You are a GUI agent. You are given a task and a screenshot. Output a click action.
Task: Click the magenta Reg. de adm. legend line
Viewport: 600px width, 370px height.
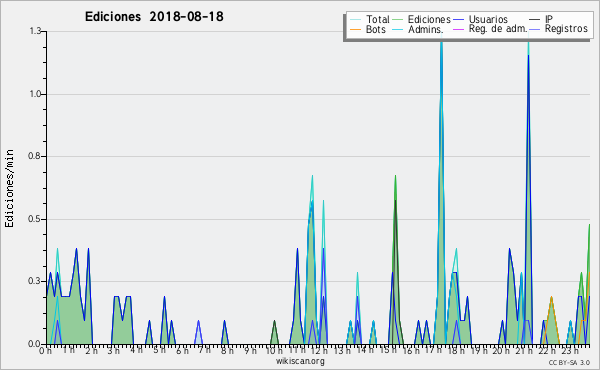[458, 29]
